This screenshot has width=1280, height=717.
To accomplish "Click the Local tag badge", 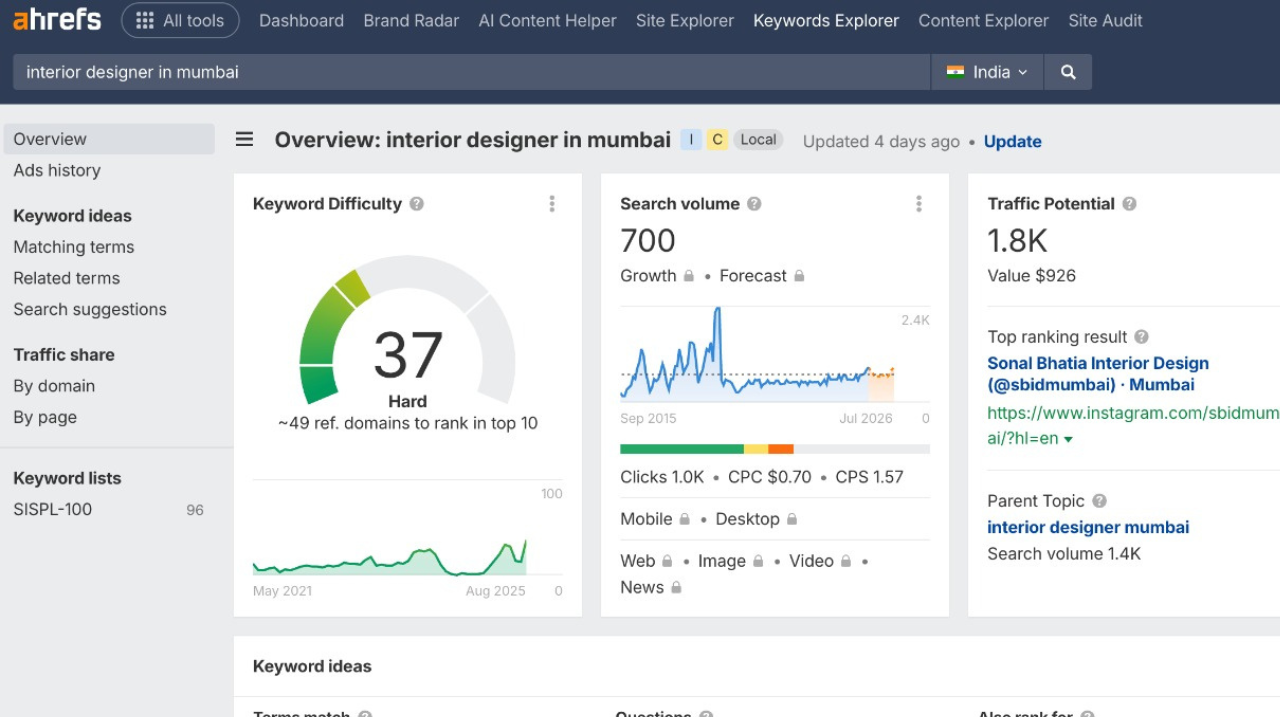I will point(758,140).
